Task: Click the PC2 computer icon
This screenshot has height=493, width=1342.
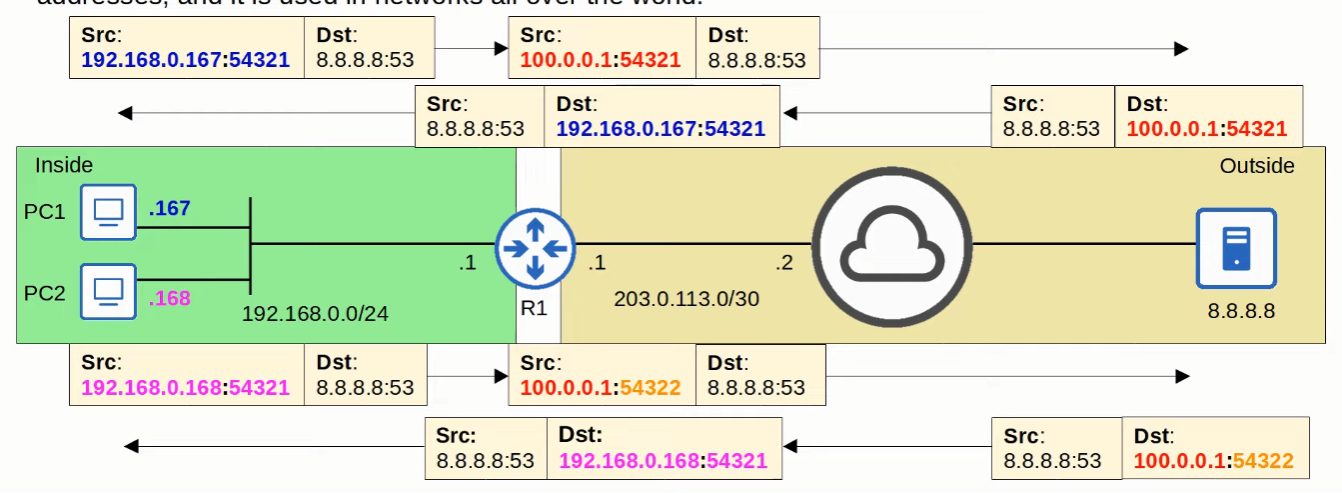Action: [x=108, y=292]
